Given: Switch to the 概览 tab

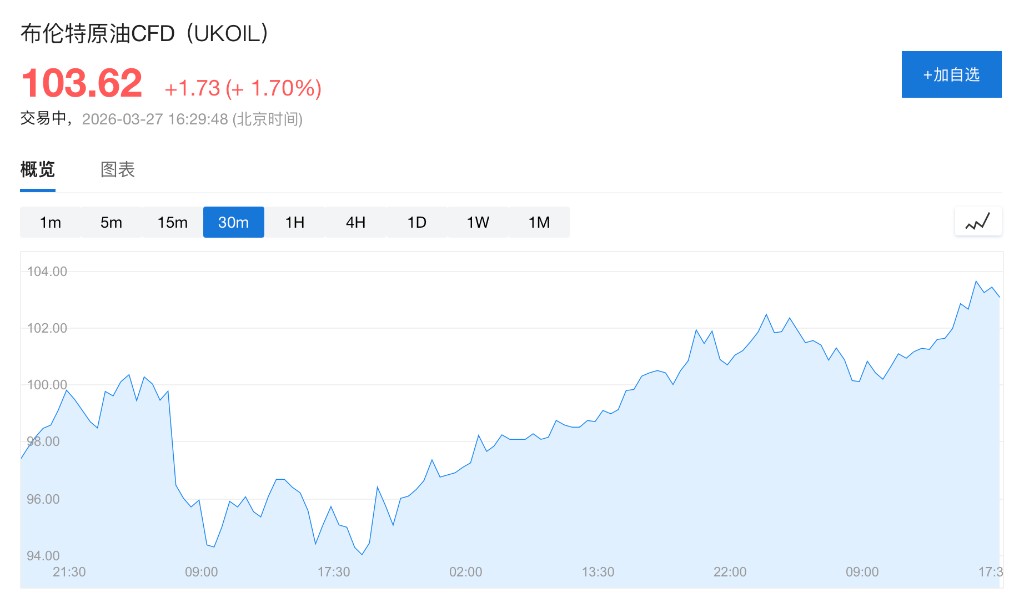Looking at the screenshot, I should [38, 169].
